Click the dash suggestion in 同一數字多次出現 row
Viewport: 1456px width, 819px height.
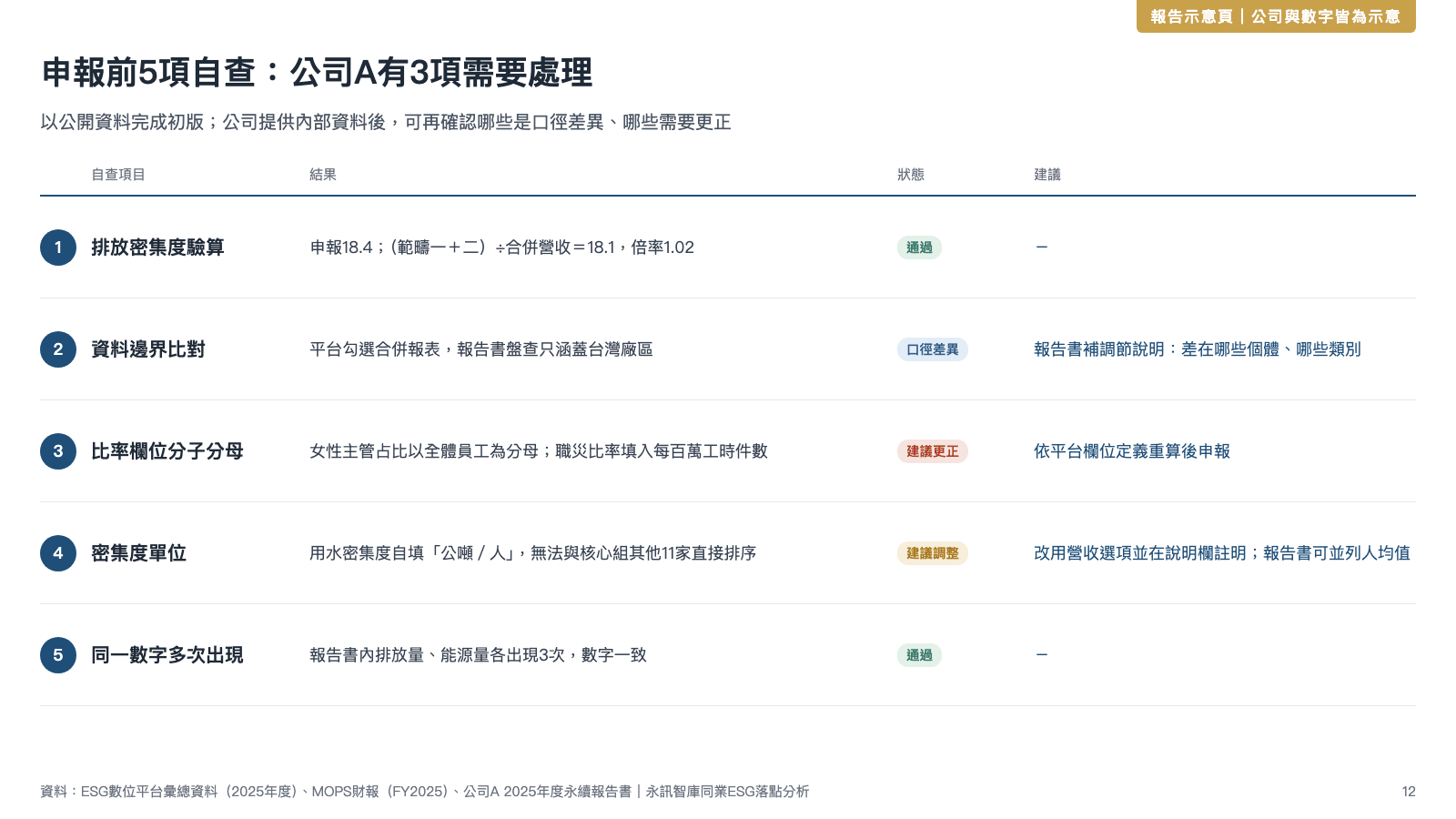(1042, 655)
